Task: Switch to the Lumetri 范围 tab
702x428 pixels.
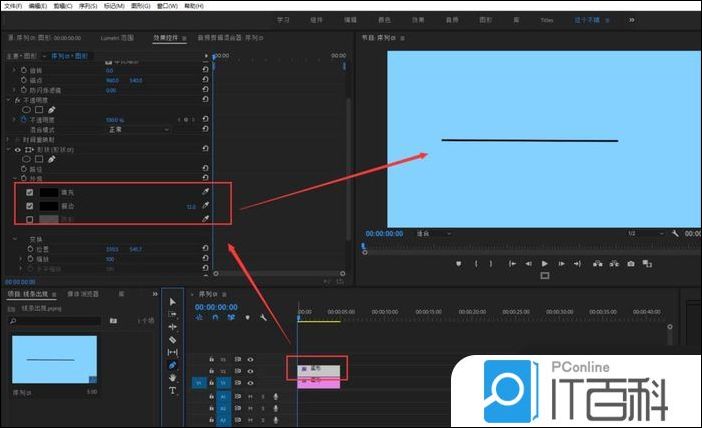Action: pos(117,37)
